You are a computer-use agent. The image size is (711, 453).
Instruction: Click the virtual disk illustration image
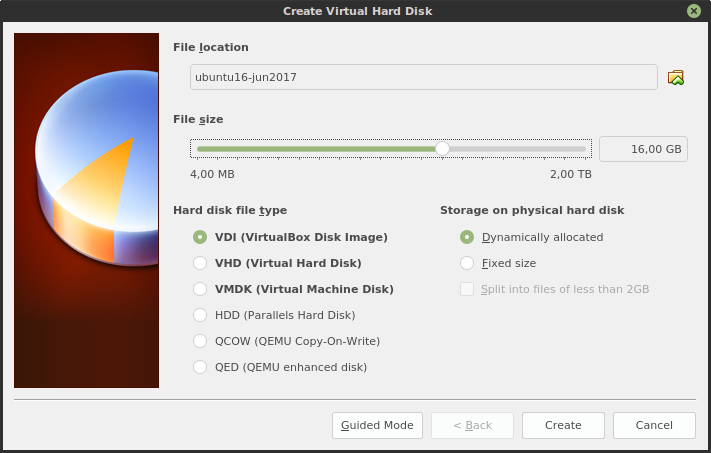[x=86, y=210]
